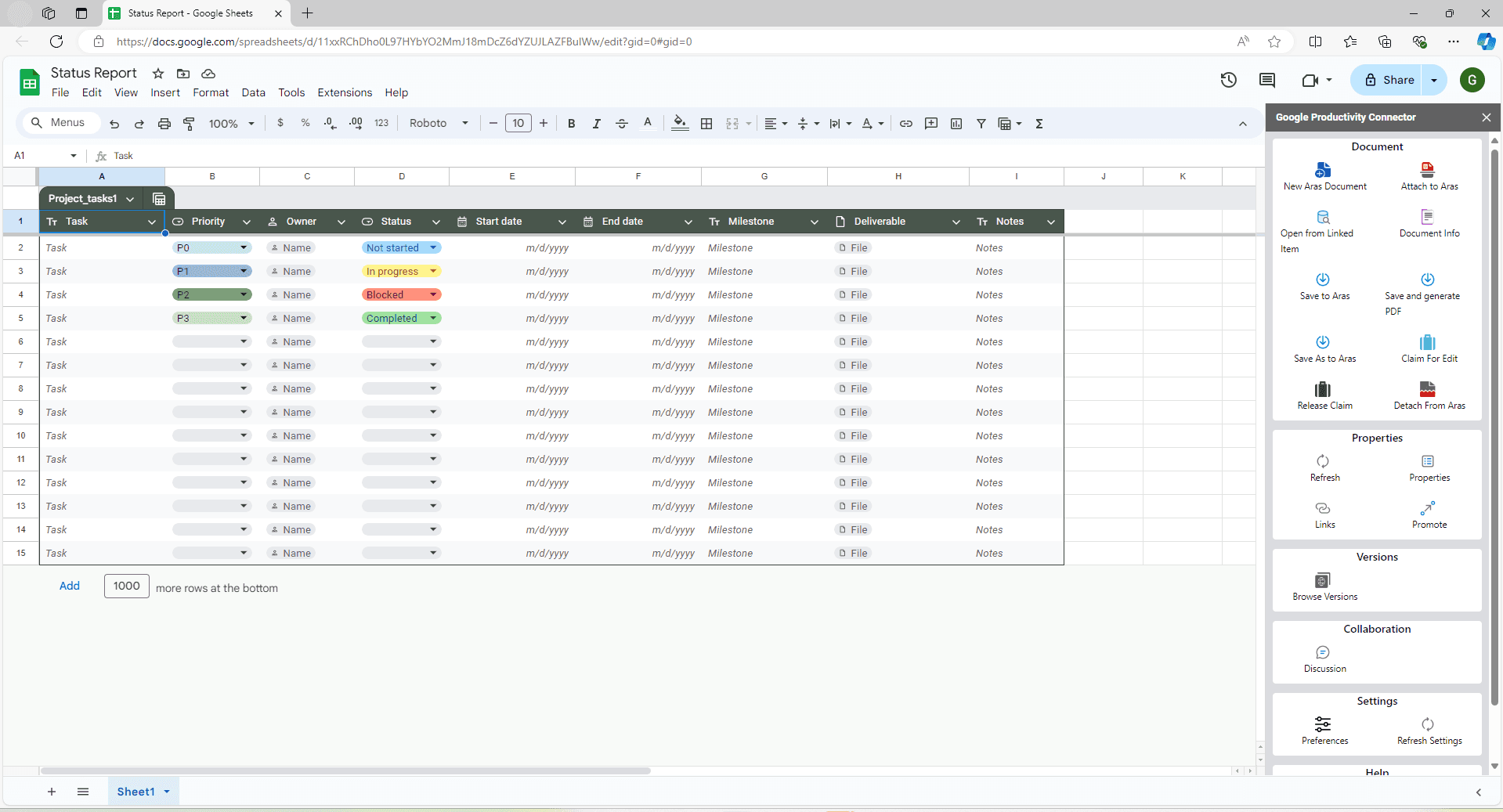The image size is (1503, 812).
Task: Open the comments icon in header
Action: (x=1267, y=80)
